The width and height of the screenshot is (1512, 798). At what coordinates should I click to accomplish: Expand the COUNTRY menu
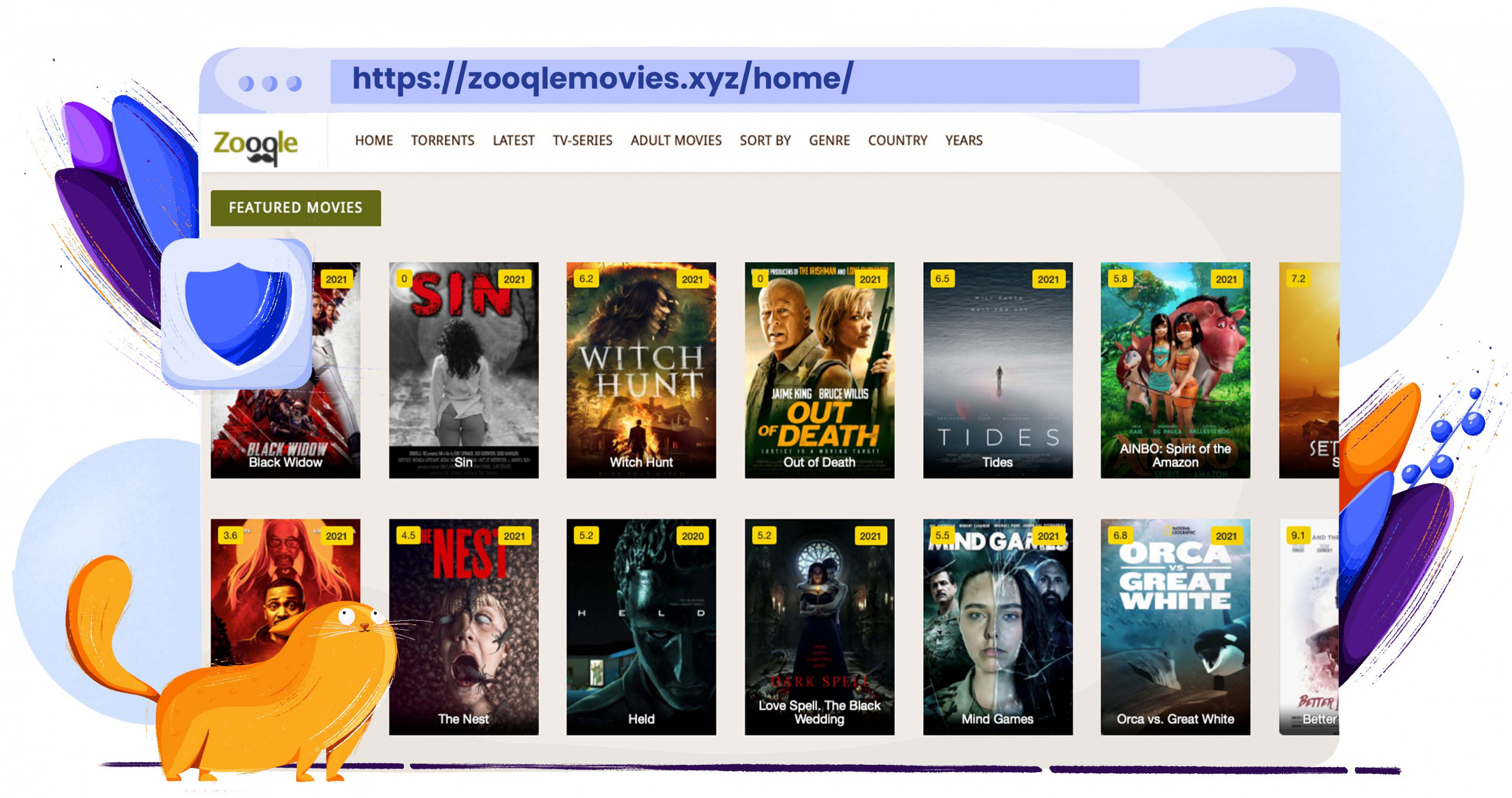[x=897, y=141]
